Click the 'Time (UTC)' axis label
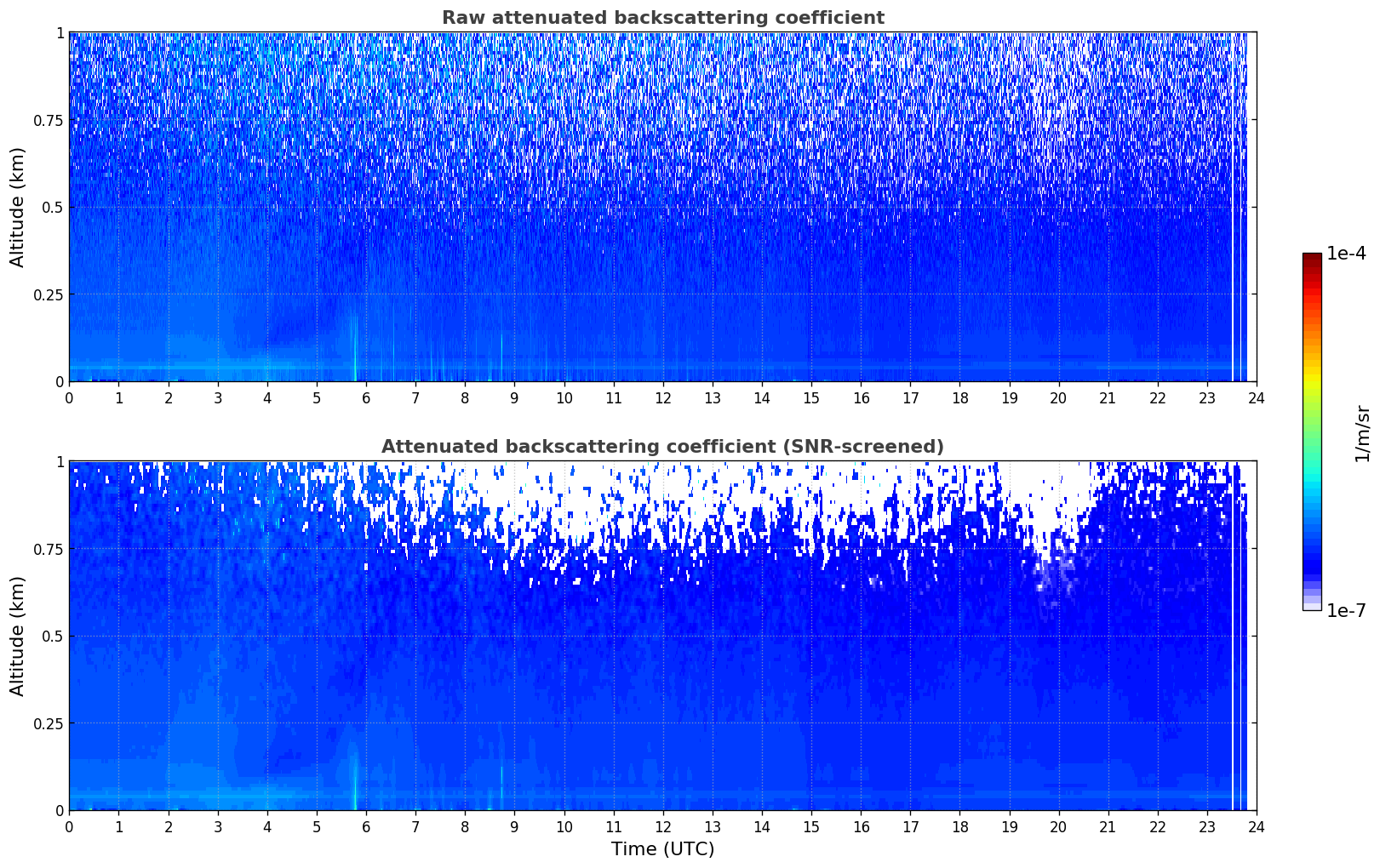Viewport: 1380px width, 868px height. pos(662,848)
